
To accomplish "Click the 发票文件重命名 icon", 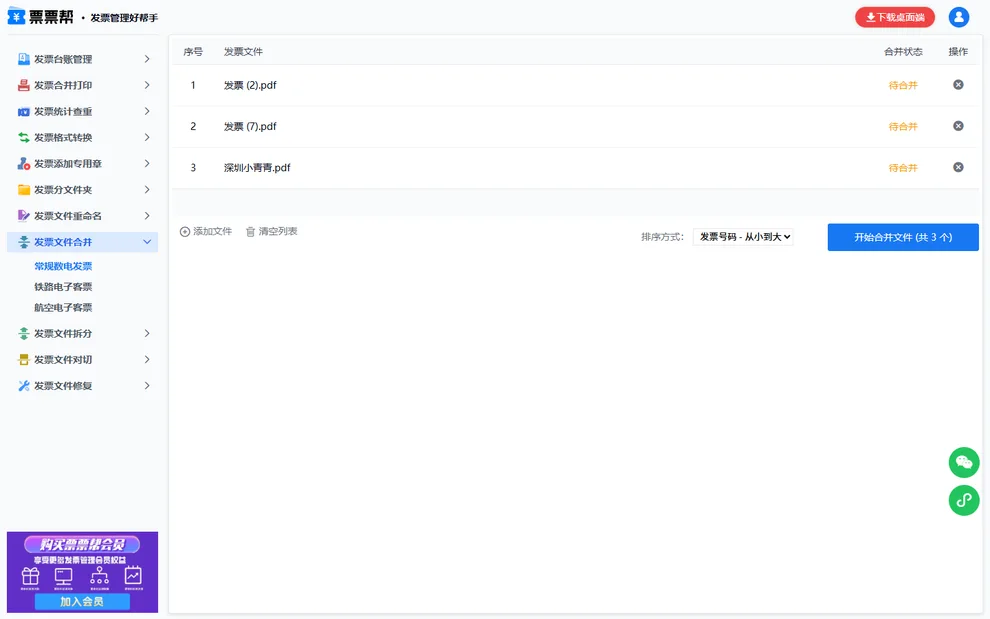I will click(x=24, y=216).
